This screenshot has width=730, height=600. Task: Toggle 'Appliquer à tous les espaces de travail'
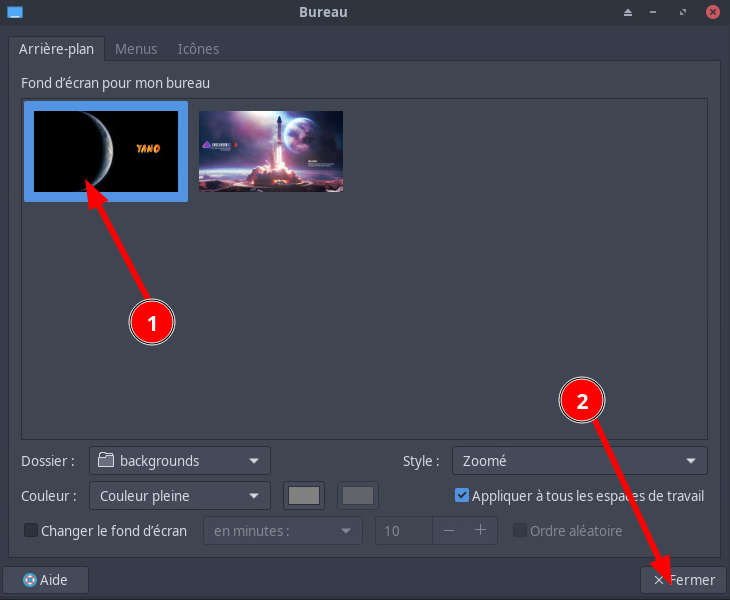click(462, 495)
